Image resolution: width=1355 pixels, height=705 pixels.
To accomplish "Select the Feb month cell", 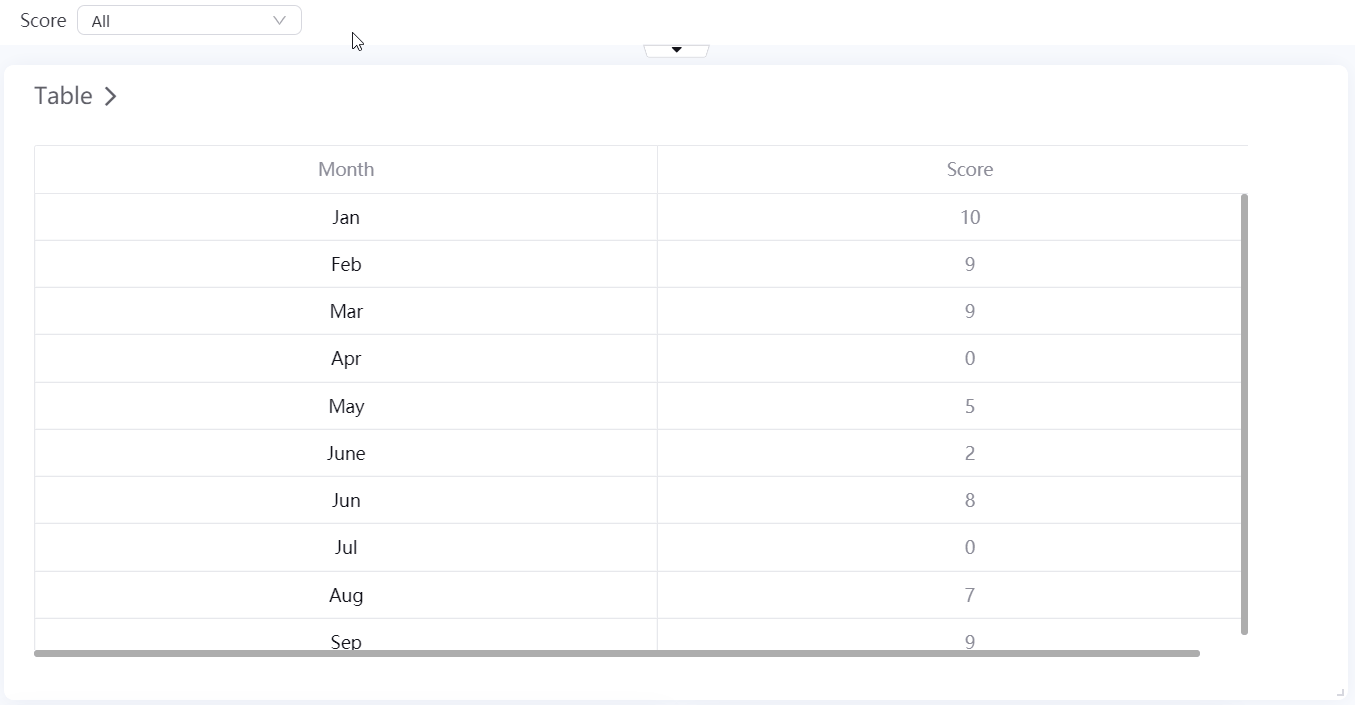I will click(x=346, y=264).
